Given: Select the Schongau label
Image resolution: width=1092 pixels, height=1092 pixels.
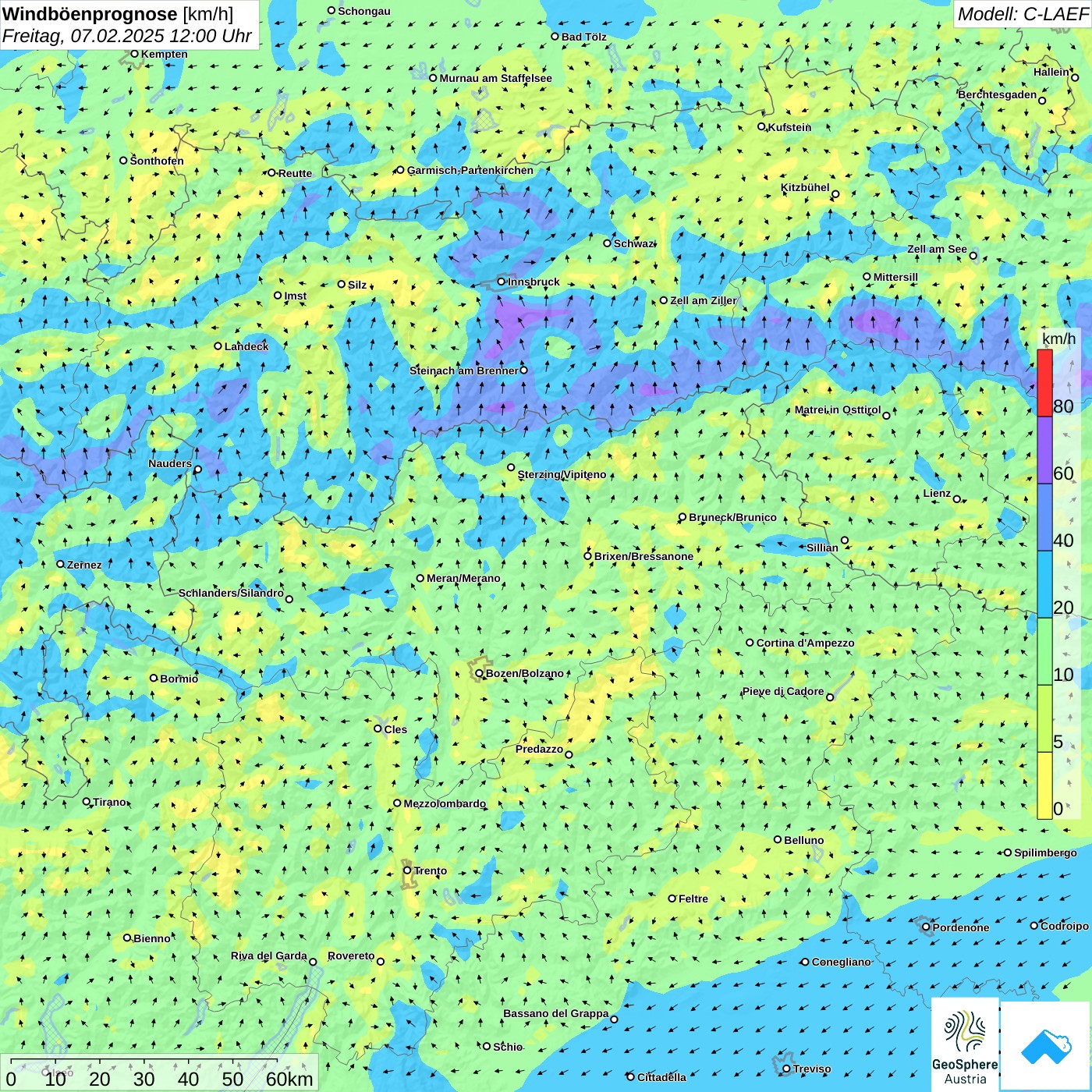Looking at the screenshot, I should click(x=364, y=11).
